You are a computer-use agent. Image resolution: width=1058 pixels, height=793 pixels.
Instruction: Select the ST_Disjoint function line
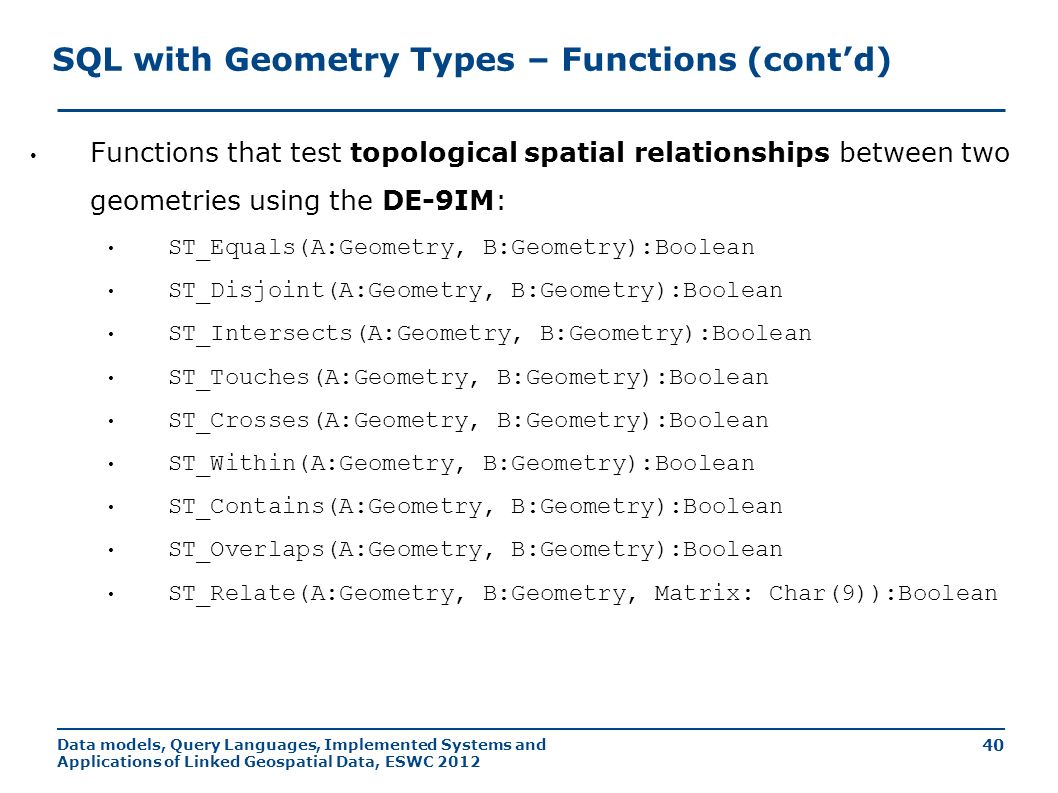pyautogui.click(x=476, y=291)
